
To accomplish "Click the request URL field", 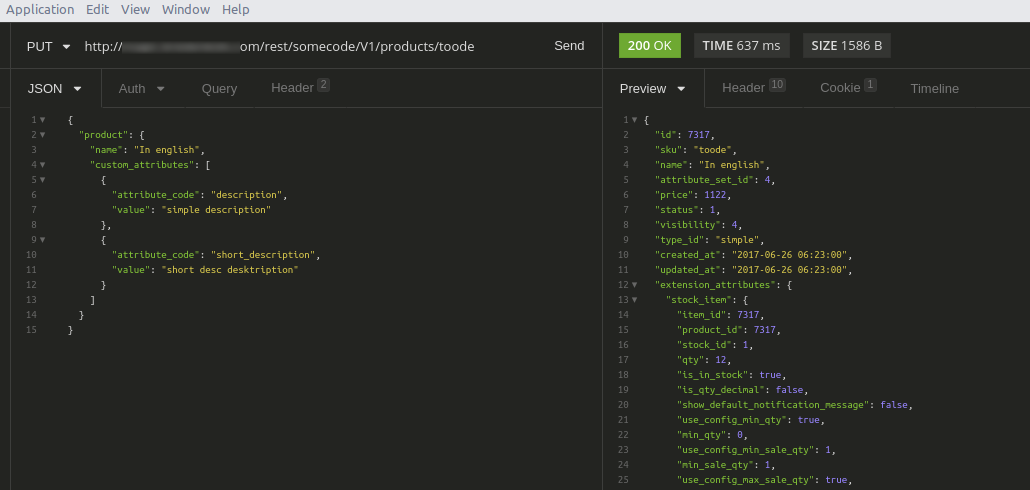I will point(279,47).
